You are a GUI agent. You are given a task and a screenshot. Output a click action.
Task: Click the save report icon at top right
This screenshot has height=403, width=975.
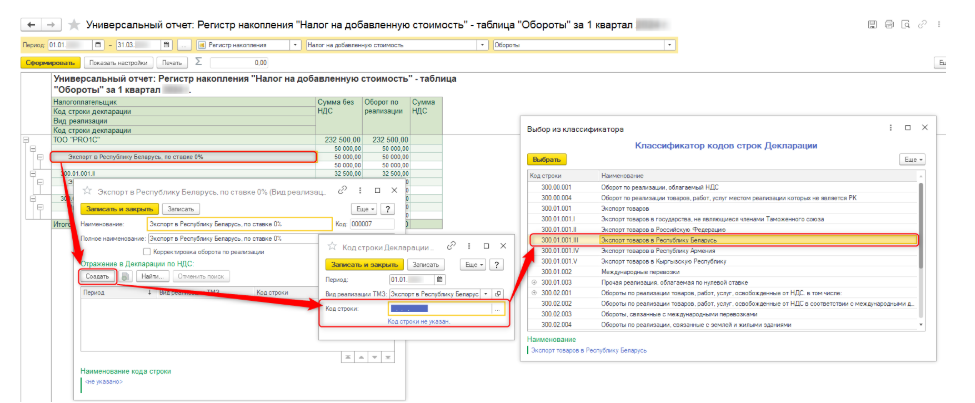(x=873, y=23)
